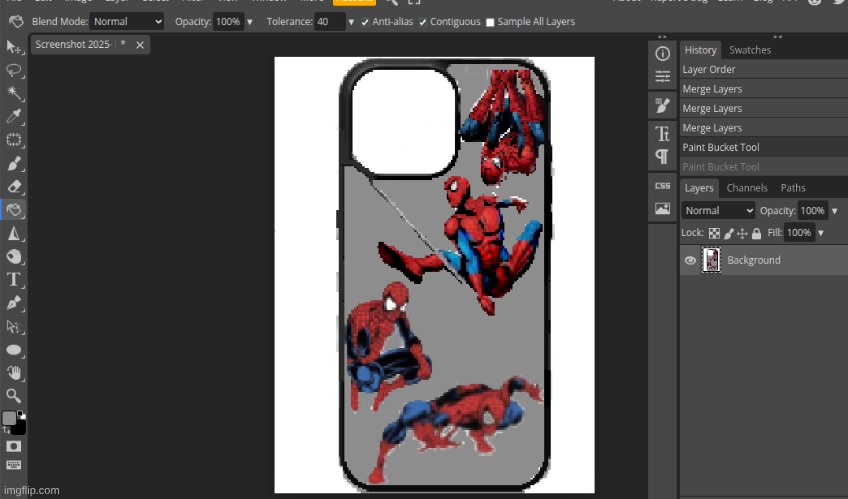Viewport: 848px width, 499px height.
Task: Open the Brush panel icon
Action: point(662,105)
